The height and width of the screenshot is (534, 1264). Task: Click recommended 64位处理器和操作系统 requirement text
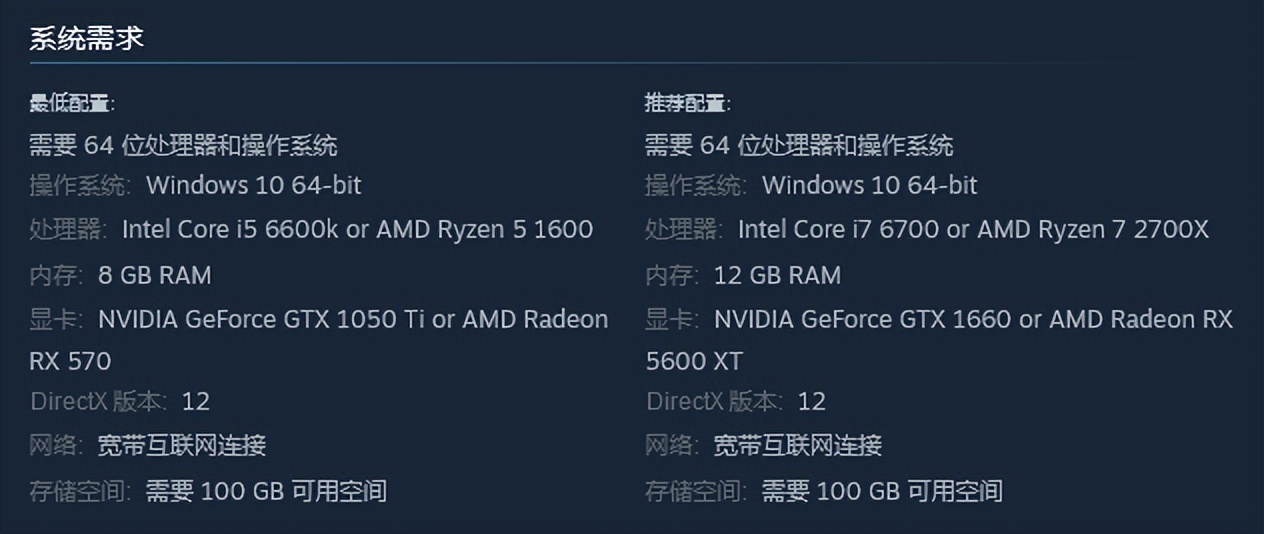pos(799,145)
